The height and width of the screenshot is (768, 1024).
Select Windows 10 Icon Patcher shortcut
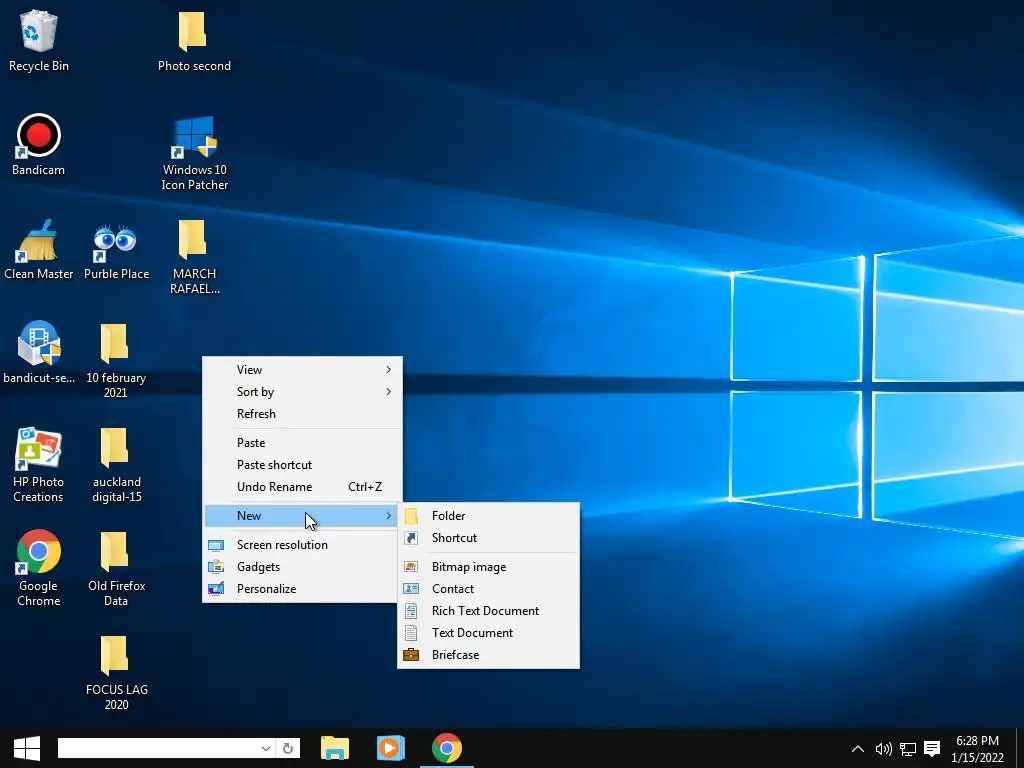[194, 152]
